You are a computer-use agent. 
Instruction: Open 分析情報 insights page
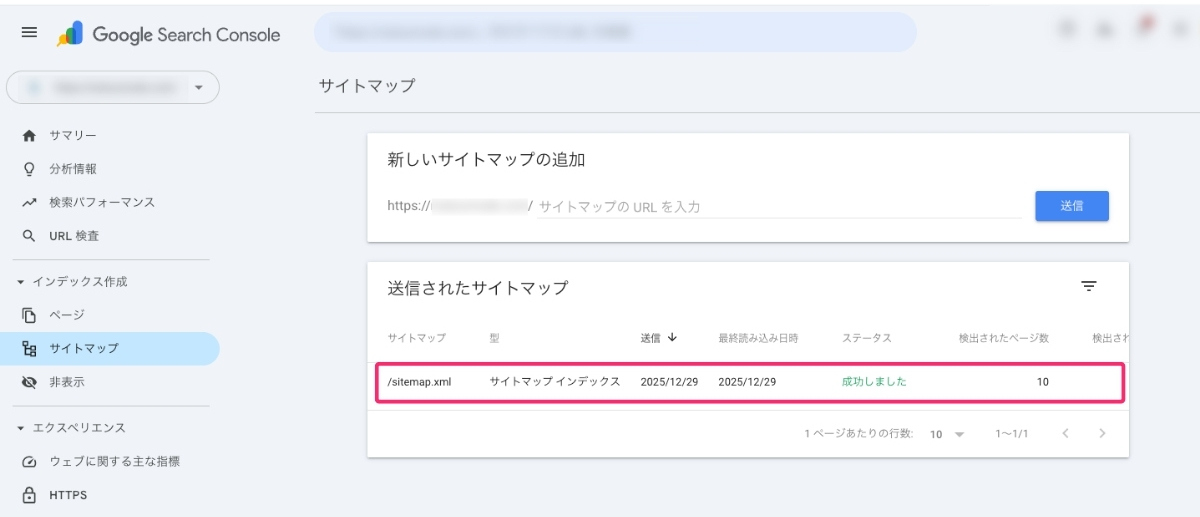[73, 169]
